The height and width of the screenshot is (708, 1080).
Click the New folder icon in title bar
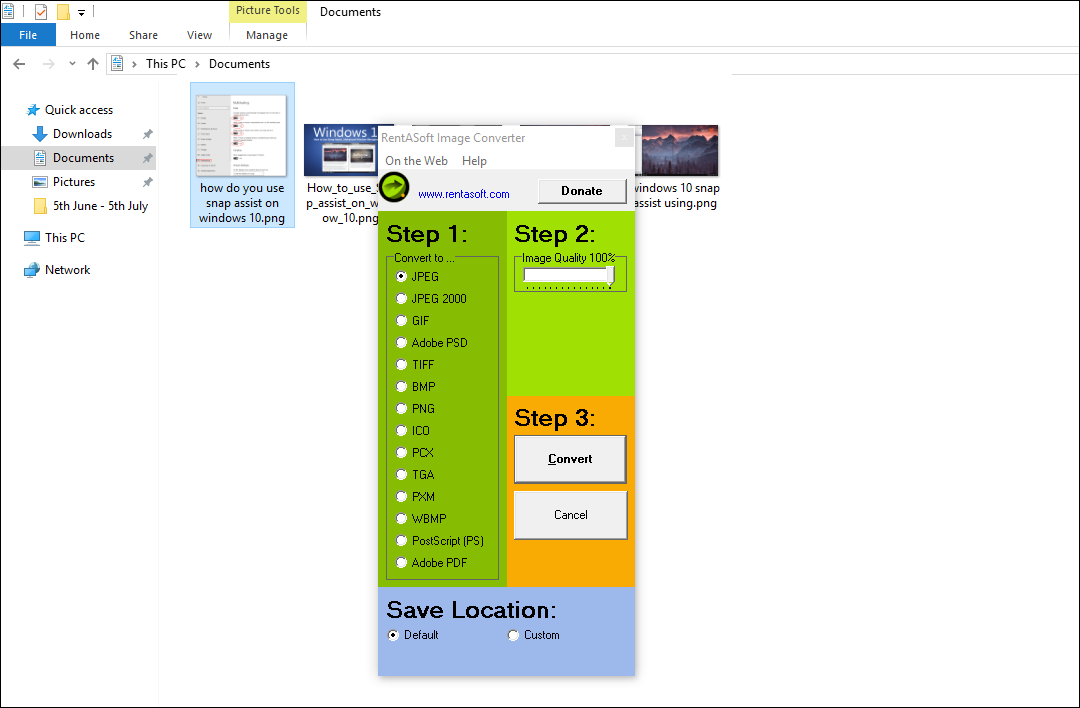63,12
